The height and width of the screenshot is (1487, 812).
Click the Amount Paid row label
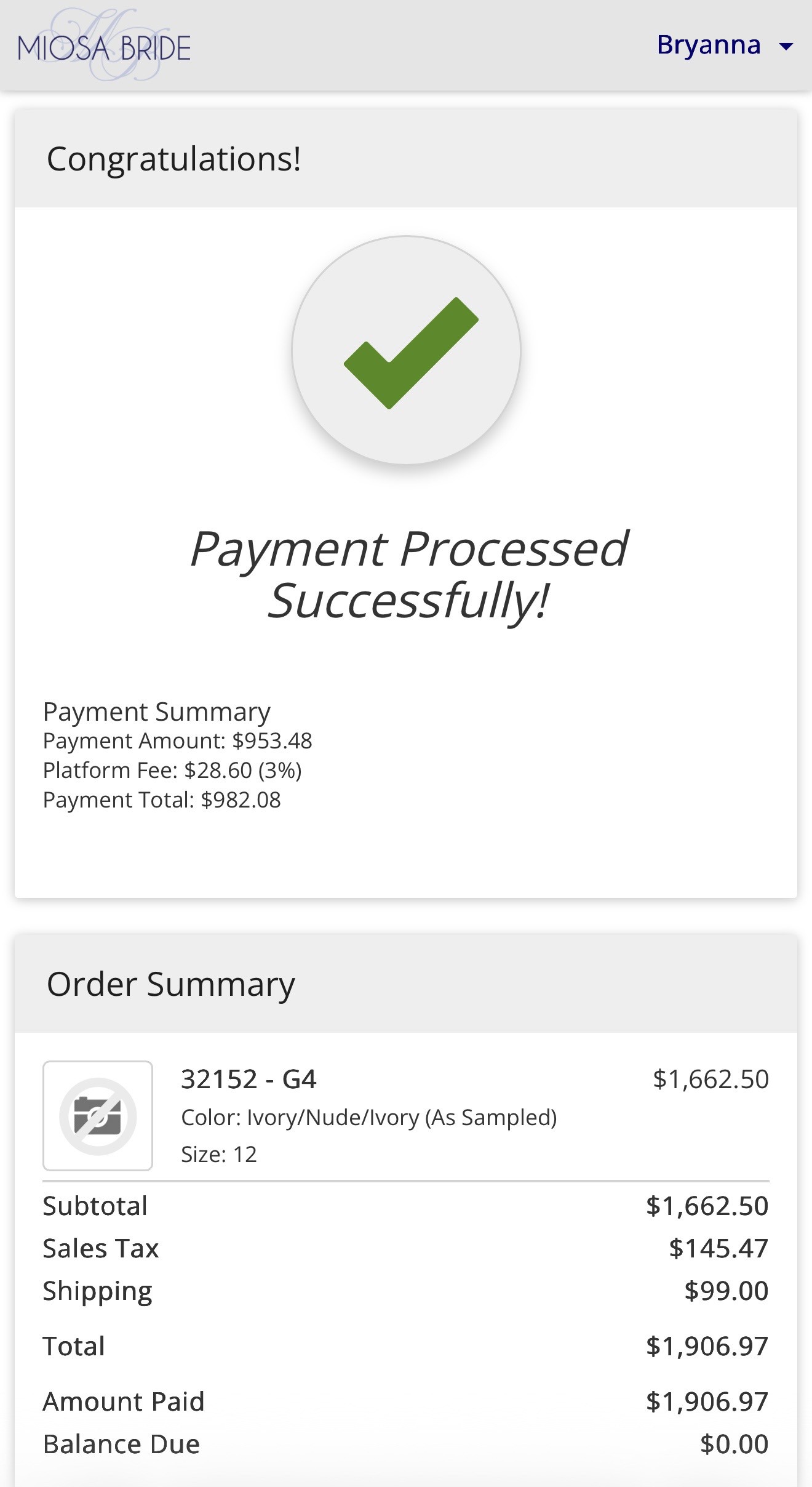[x=123, y=1401]
